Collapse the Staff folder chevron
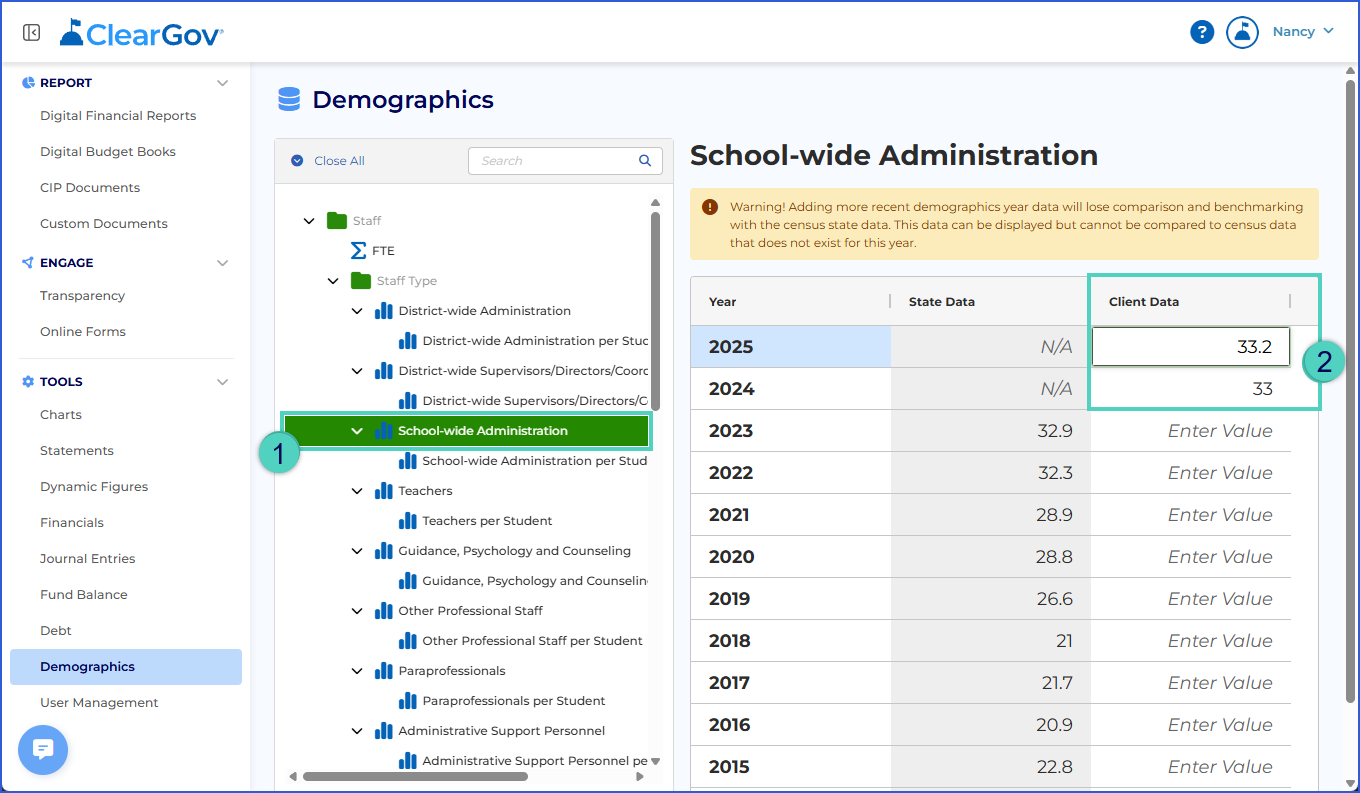1360x793 pixels. click(309, 221)
